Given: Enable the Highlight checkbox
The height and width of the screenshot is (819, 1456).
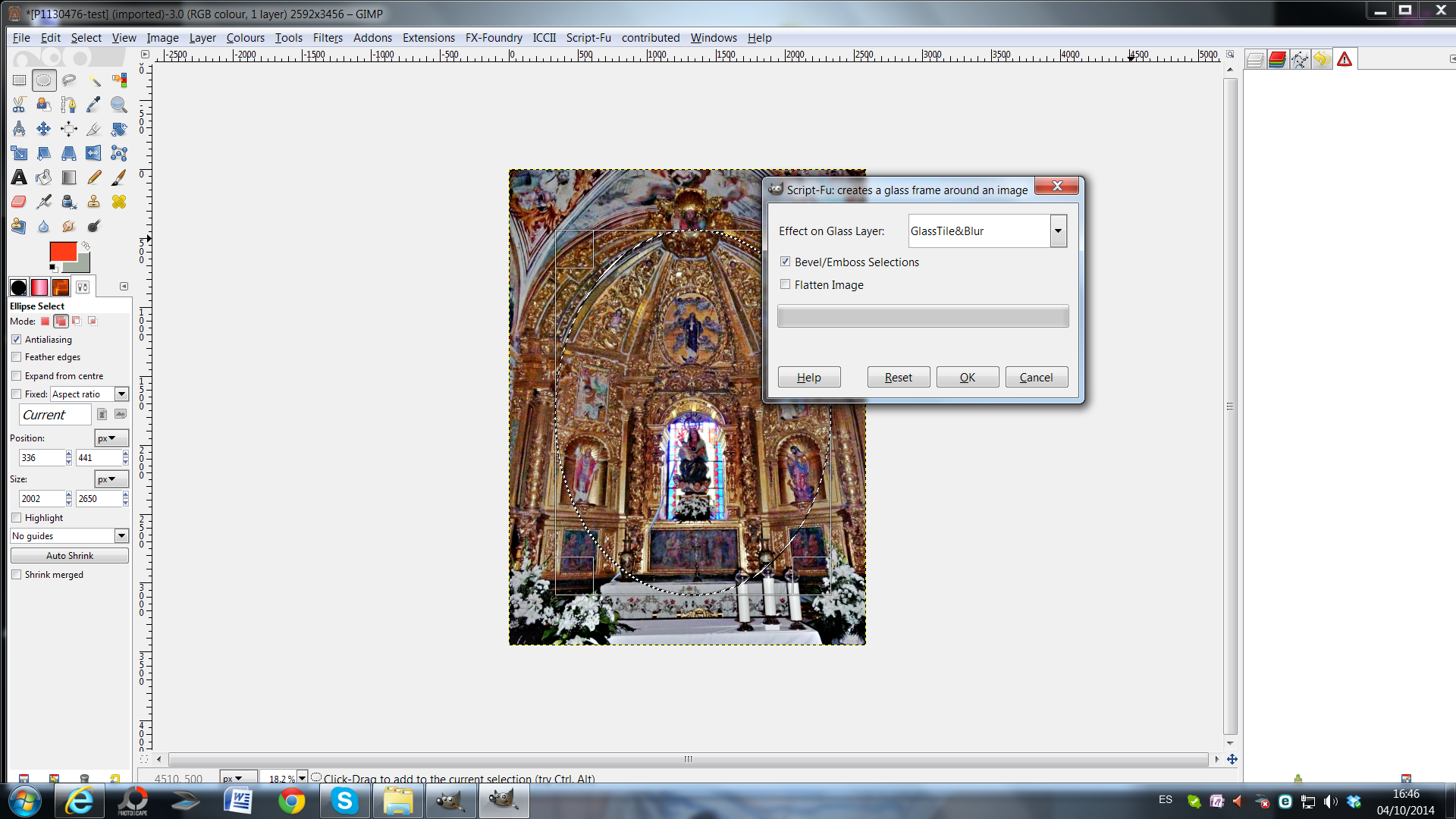Looking at the screenshot, I should tap(17, 518).
